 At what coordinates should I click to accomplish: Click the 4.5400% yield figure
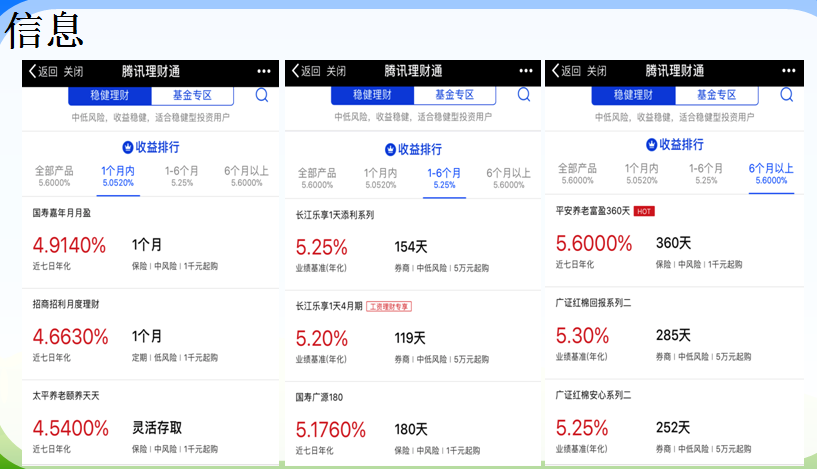pos(70,428)
